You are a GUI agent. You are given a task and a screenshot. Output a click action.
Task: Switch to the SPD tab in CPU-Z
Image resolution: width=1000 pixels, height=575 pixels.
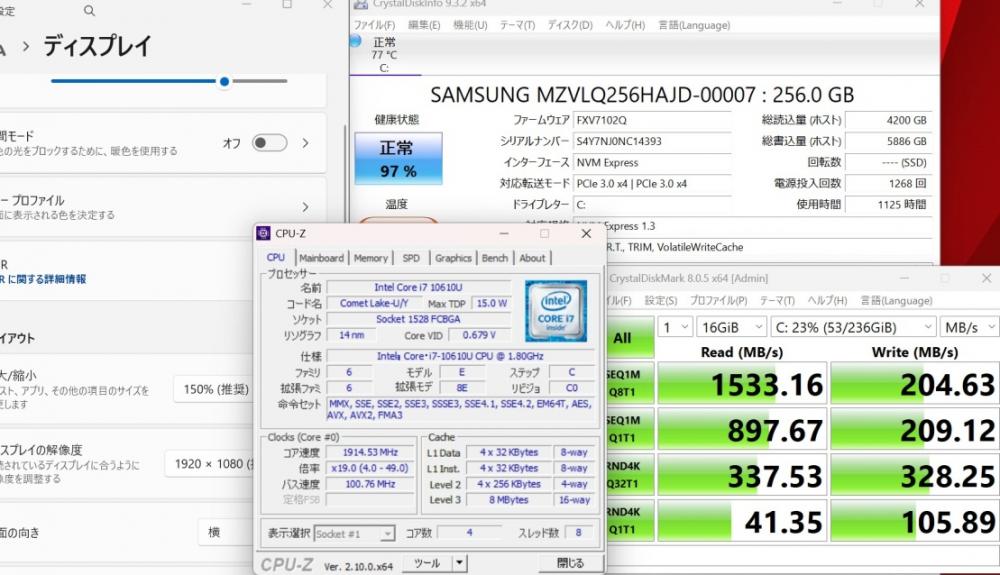click(x=411, y=258)
